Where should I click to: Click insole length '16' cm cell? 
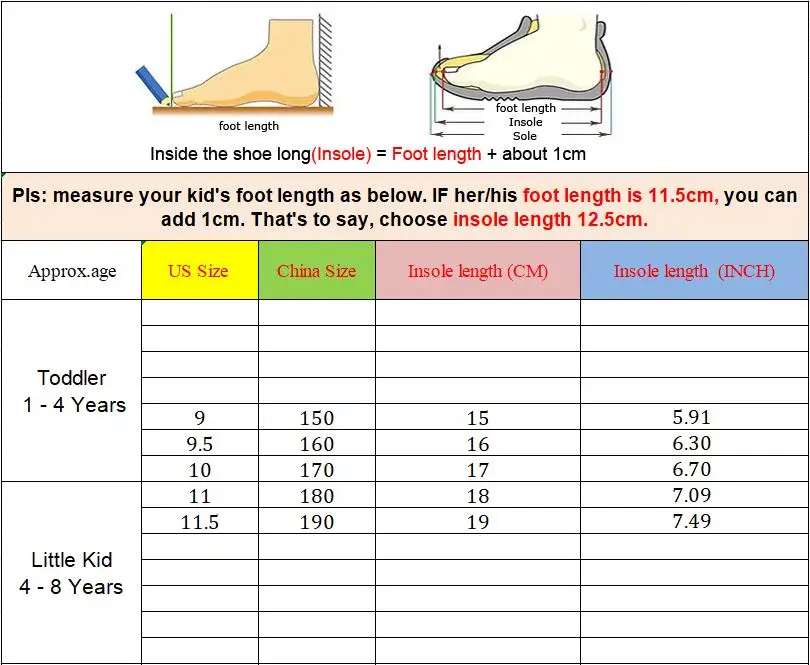pyautogui.click(x=478, y=443)
